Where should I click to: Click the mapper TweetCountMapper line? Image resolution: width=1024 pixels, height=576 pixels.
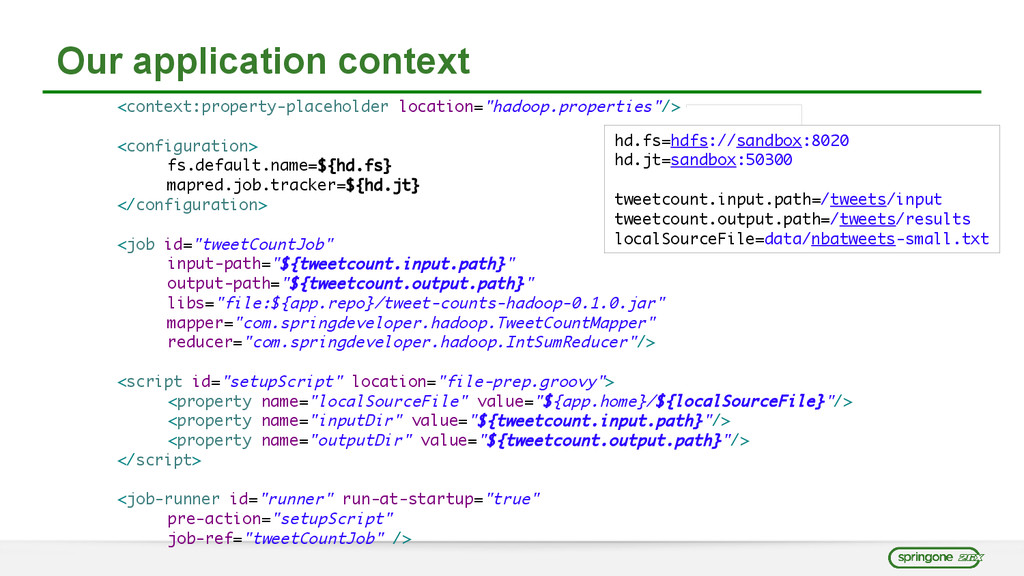coord(411,323)
